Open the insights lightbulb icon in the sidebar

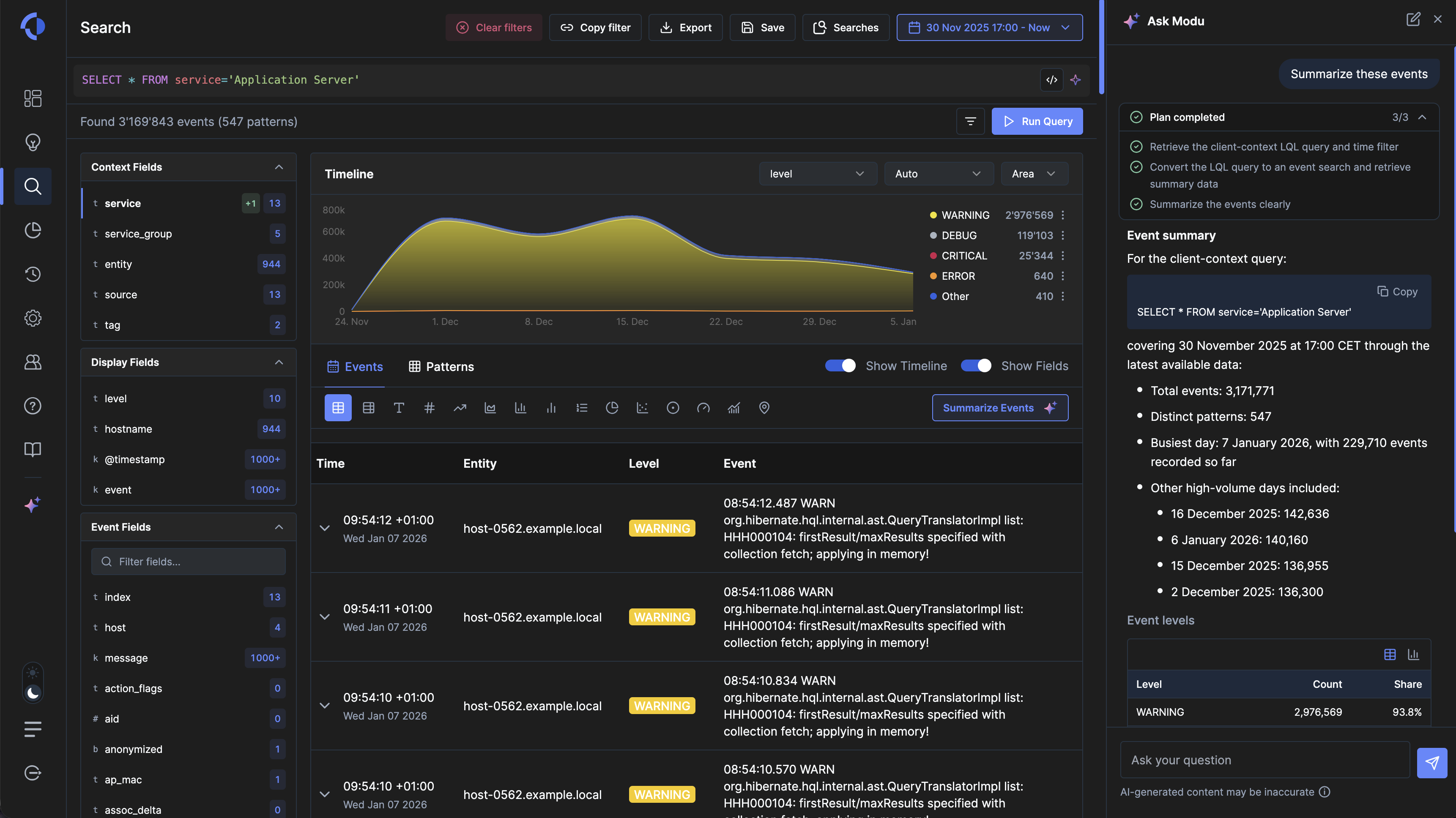[x=33, y=142]
